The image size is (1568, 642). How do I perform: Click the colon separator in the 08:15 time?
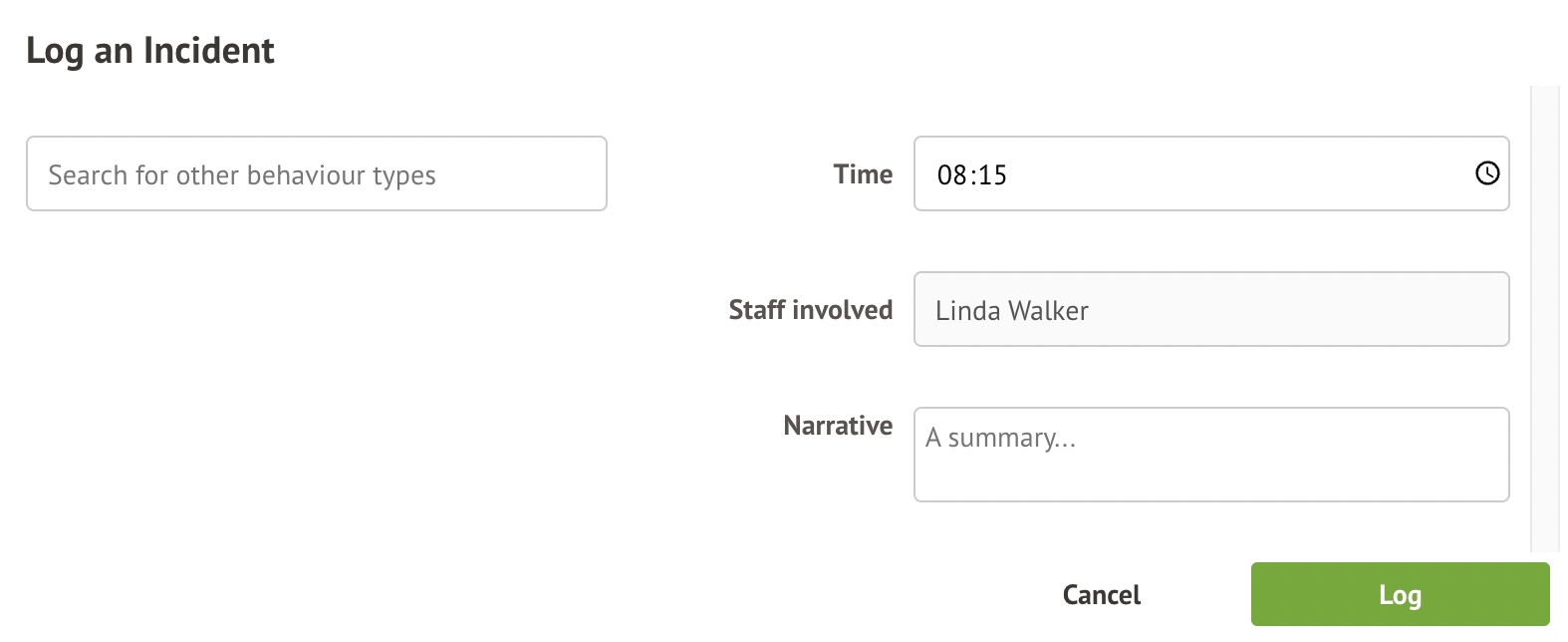point(972,175)
